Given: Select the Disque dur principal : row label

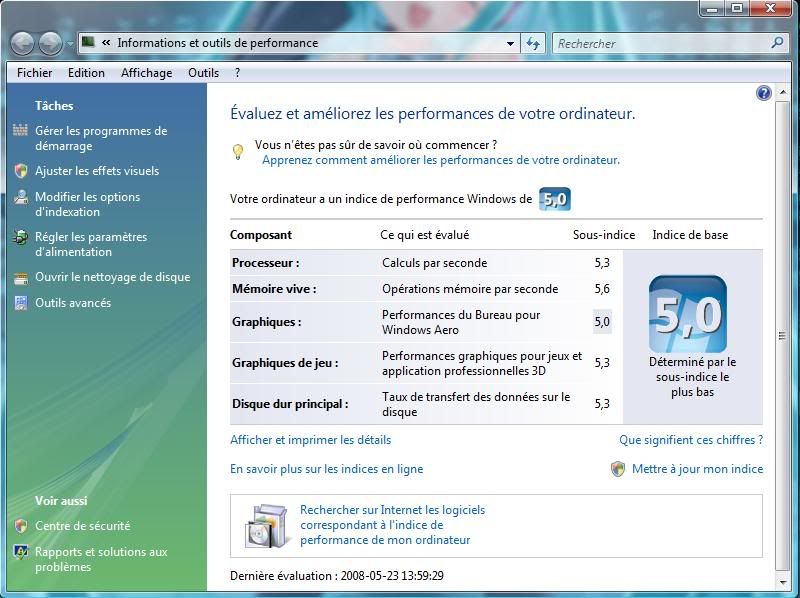Looking at the screenshot, I should (x=290, y=404).
